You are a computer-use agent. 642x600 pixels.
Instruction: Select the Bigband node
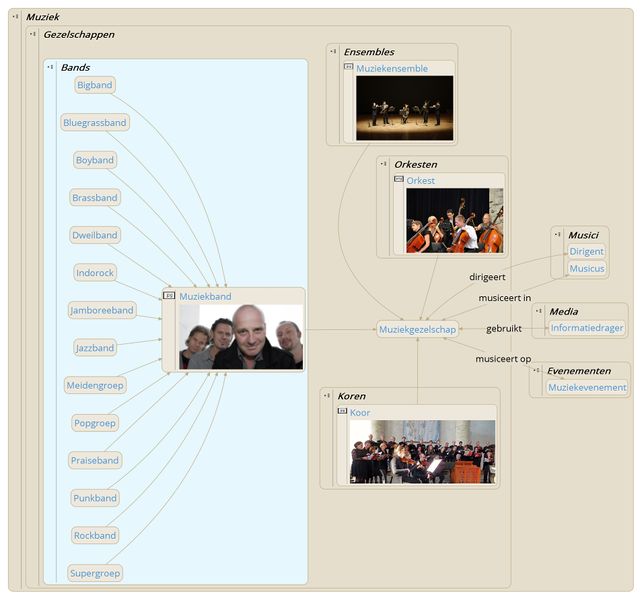95,85
